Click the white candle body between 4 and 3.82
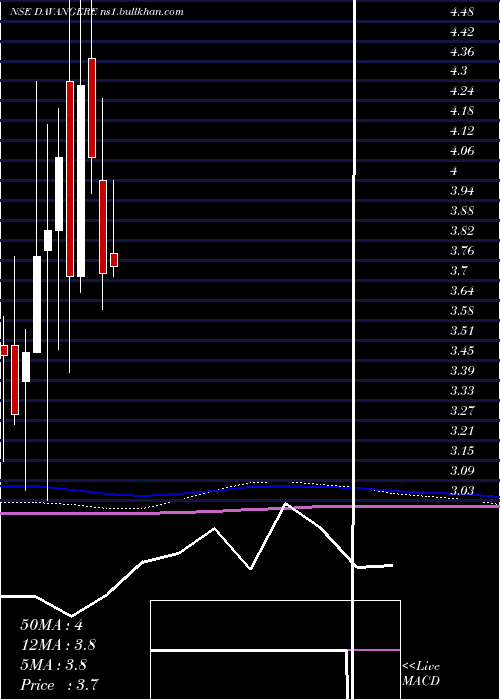 [x=59, y=194]
